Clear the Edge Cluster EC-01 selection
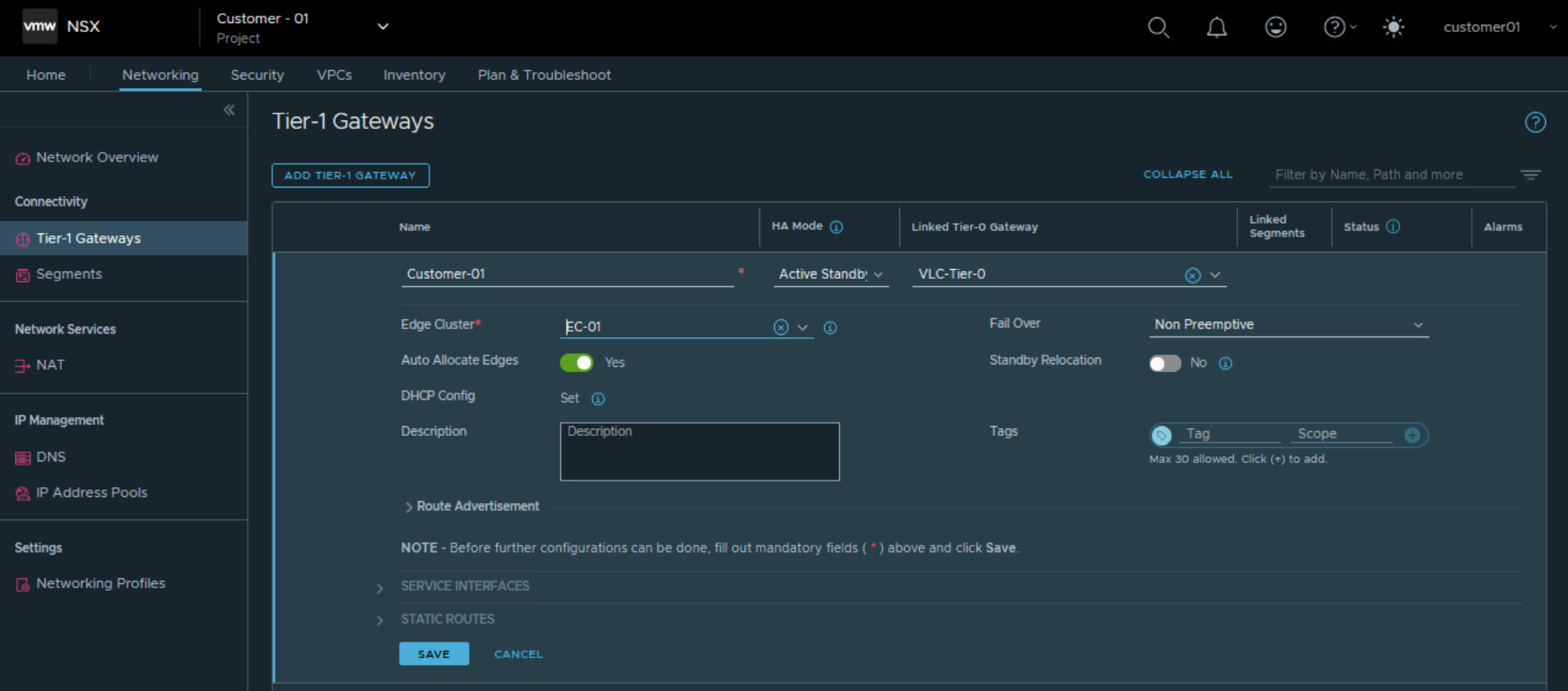 pos(781,327)
